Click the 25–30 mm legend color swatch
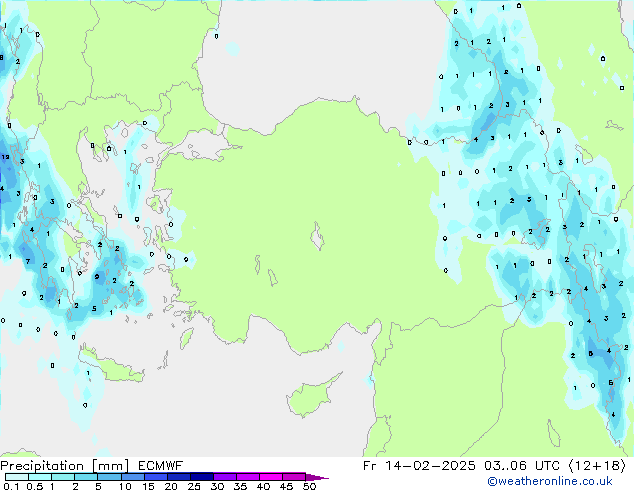The image size is (634, 490). [201, 477]
